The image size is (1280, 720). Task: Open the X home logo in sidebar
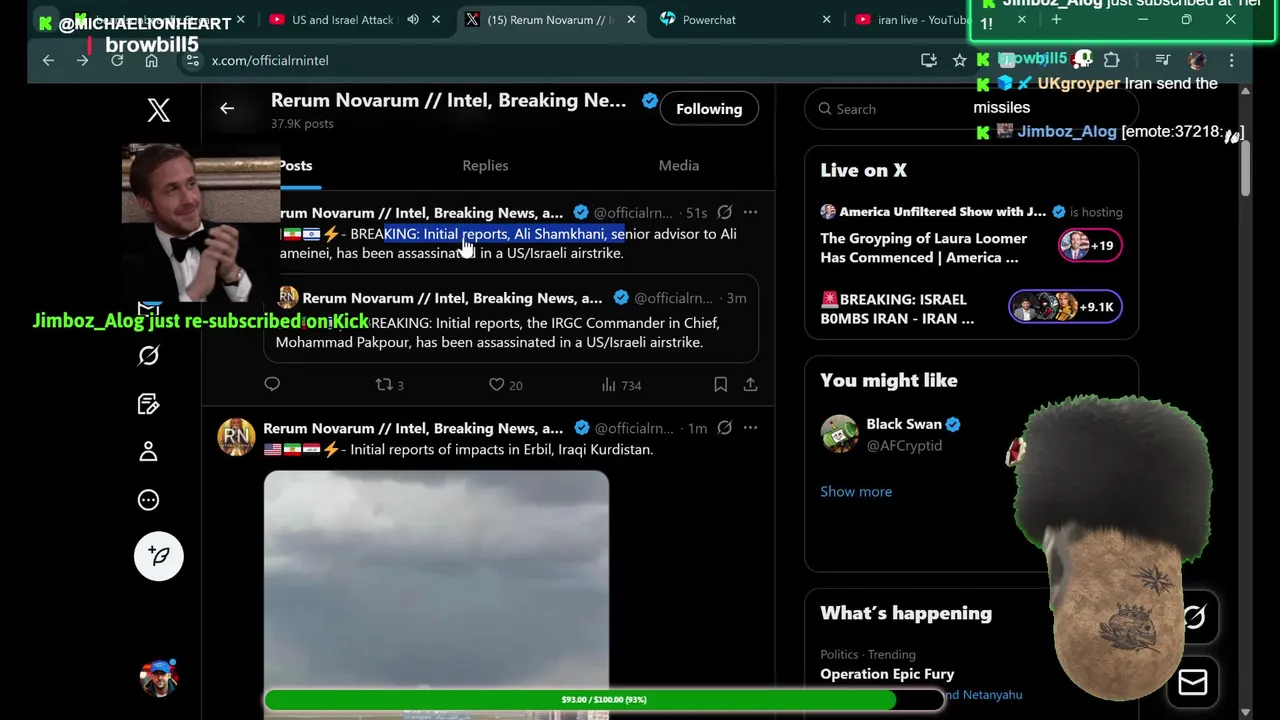point(158,110)
